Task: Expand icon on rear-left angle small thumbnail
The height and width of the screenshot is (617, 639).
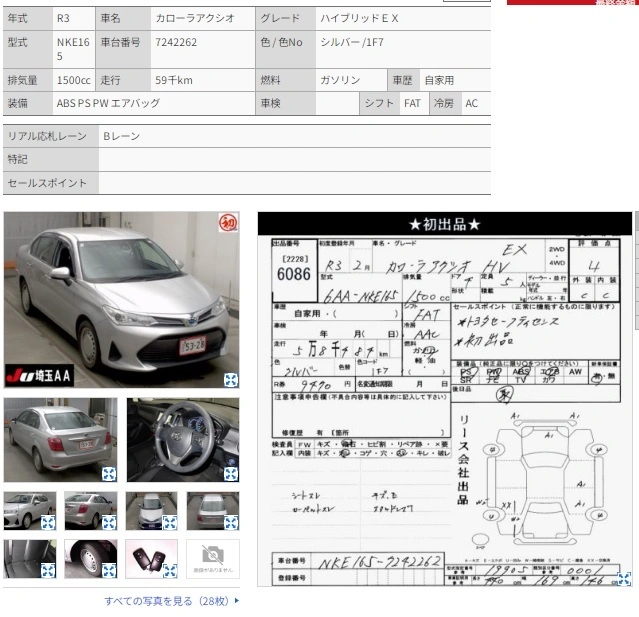Action: point(109,522)
